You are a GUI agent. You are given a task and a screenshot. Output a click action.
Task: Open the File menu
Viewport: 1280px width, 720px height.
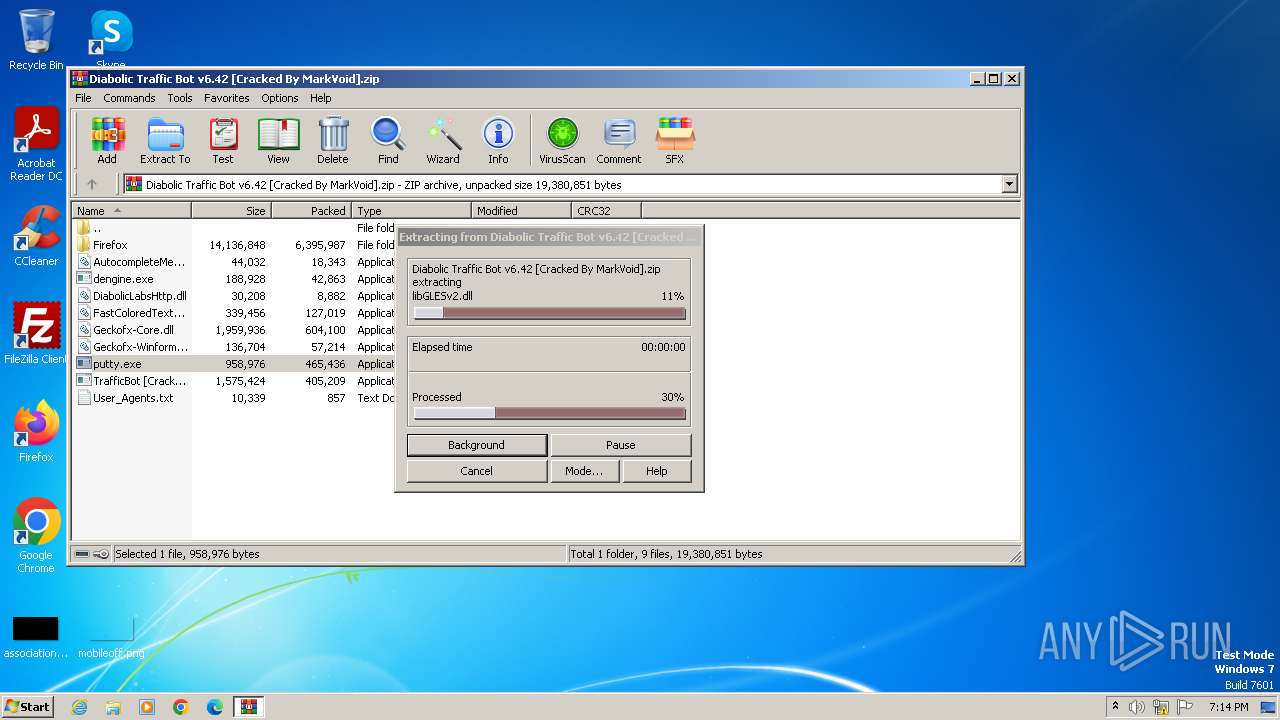pyautogui.click(x=83, y=98)
